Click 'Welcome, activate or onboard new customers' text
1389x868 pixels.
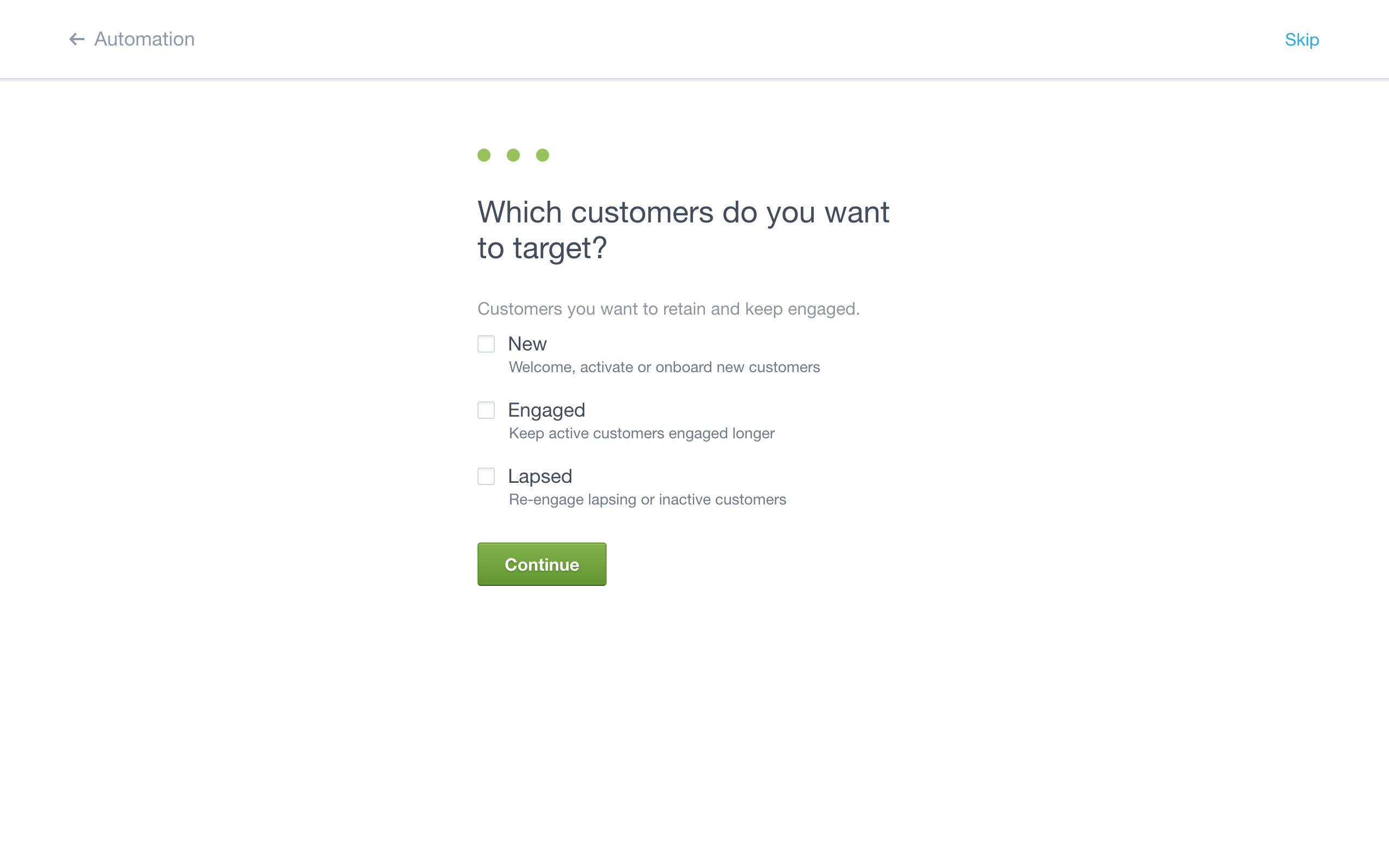[x=664, y=367]
